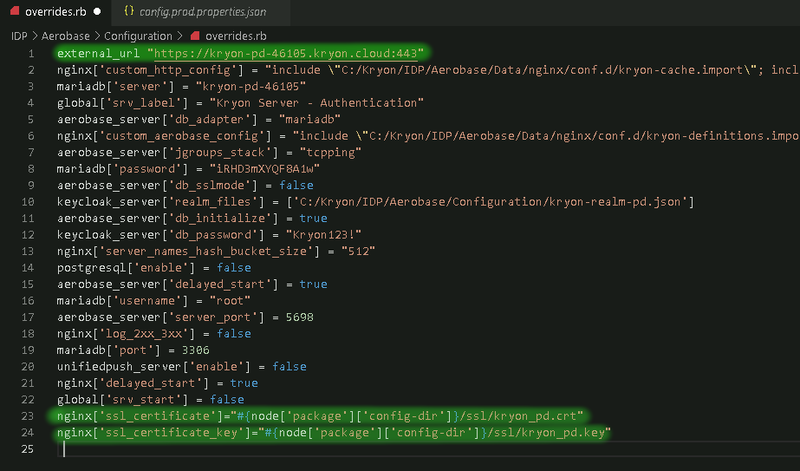Click the Ruby file icon on overrides.rb tab
Screen dimensions: 800x471
13,11
